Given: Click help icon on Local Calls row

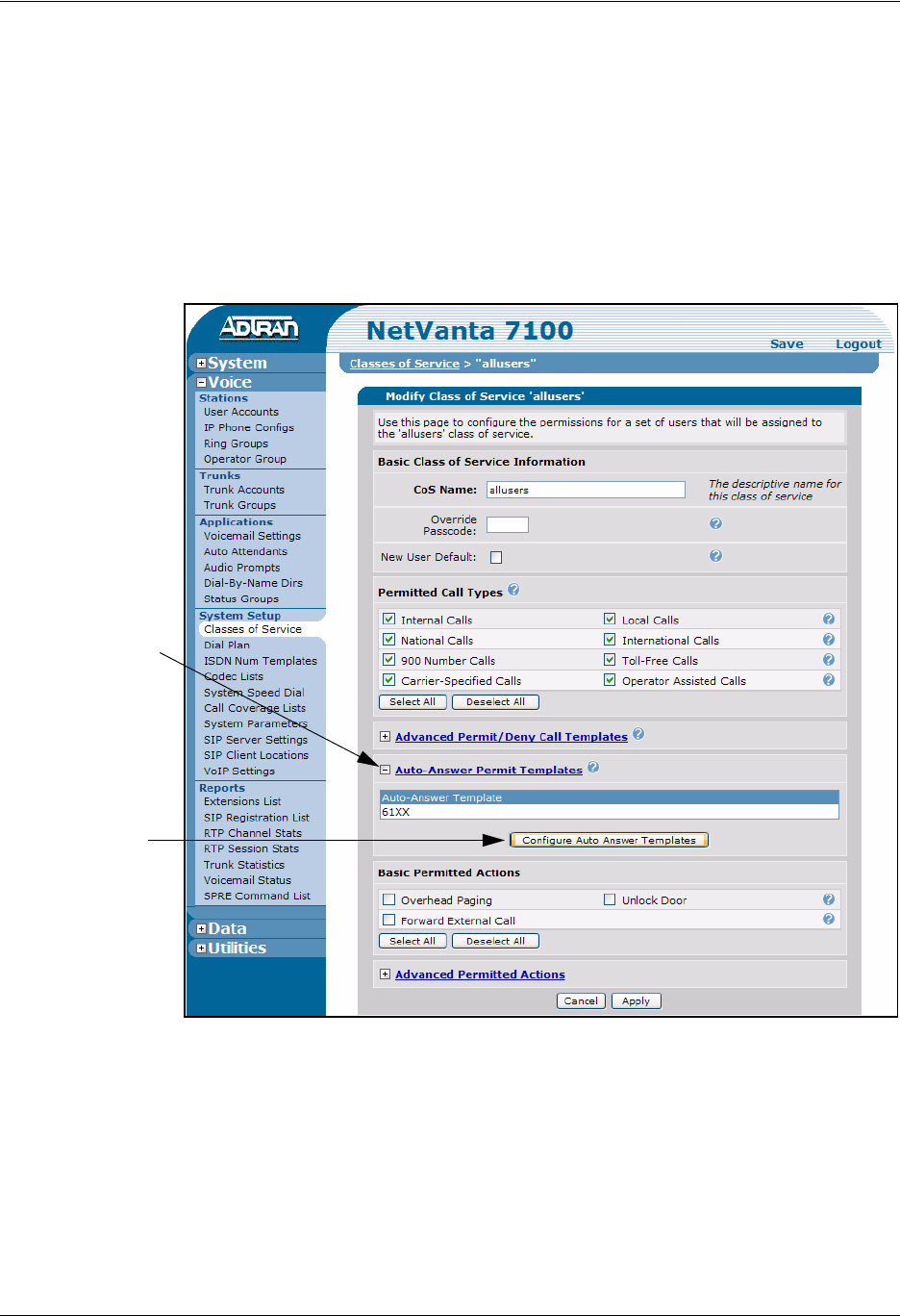Looking at the screenshot, I should click(x=829, y=620).
